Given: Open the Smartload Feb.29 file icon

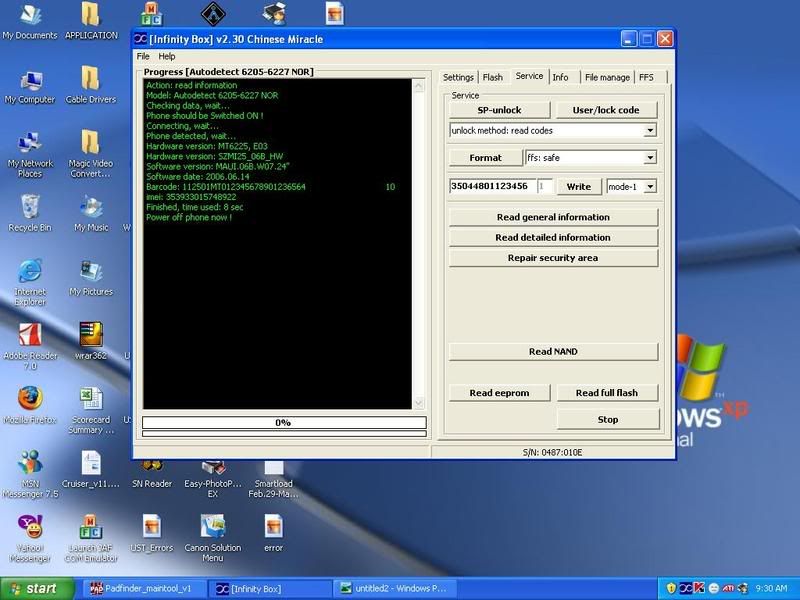Looking at the screenshot, I should [273, 480].
